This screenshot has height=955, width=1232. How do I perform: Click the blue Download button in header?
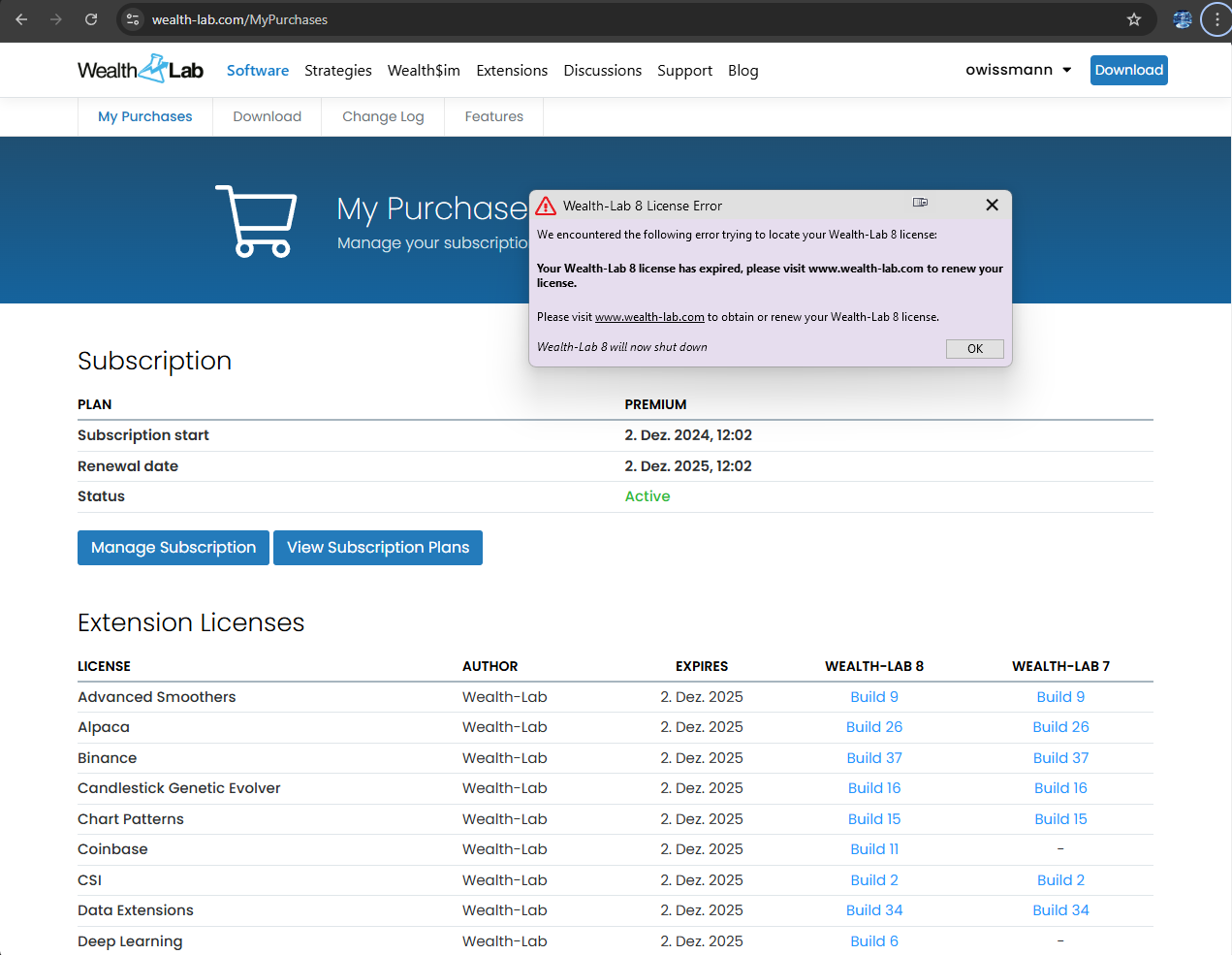(x=1128, y=70)
